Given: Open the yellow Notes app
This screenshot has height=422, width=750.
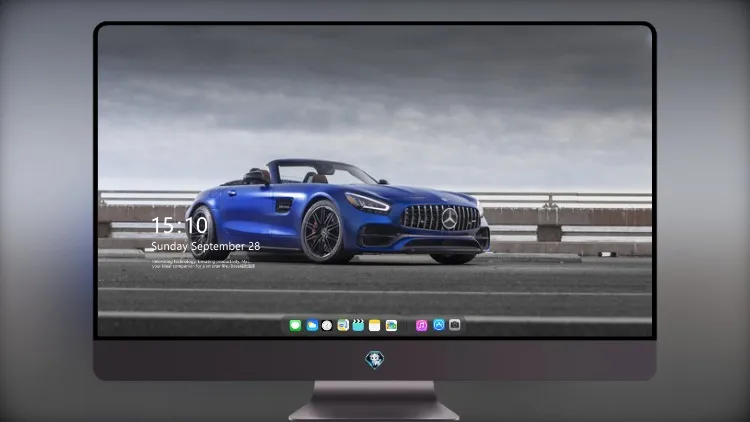Looking at the screenshot, I should (x=375, y=325).
